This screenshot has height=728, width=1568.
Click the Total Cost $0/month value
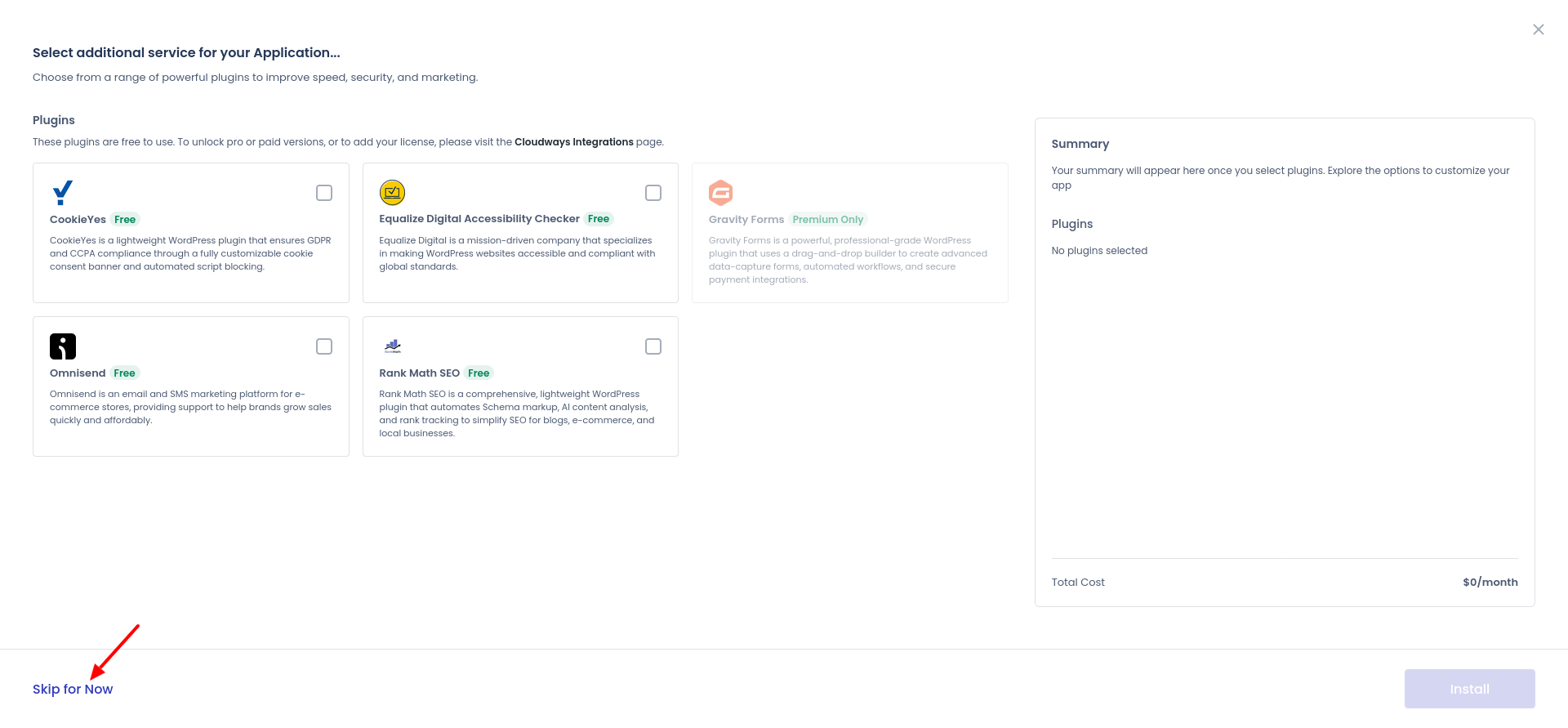point(1490,583)
